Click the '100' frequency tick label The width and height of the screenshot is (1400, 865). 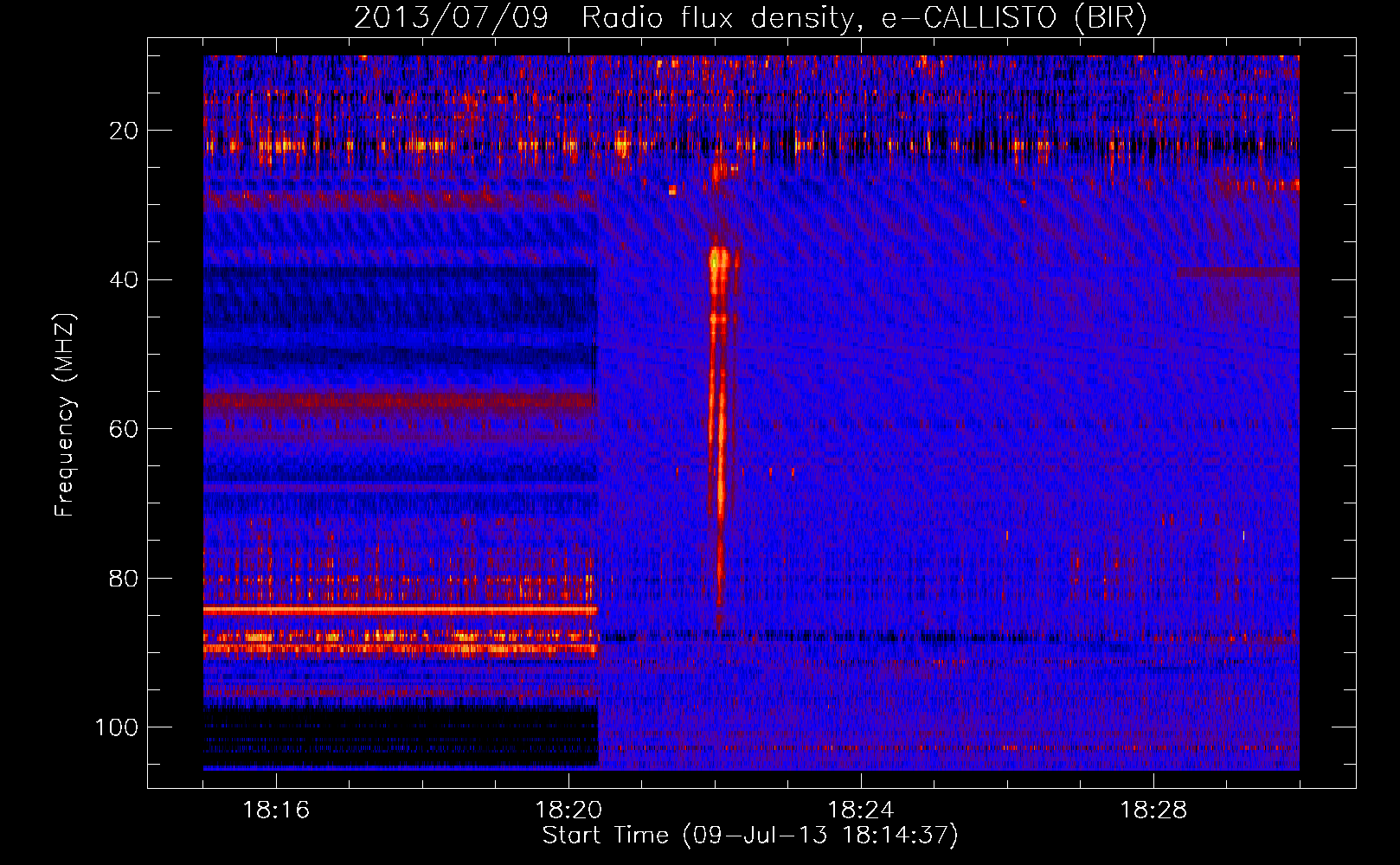click(117, 727)
